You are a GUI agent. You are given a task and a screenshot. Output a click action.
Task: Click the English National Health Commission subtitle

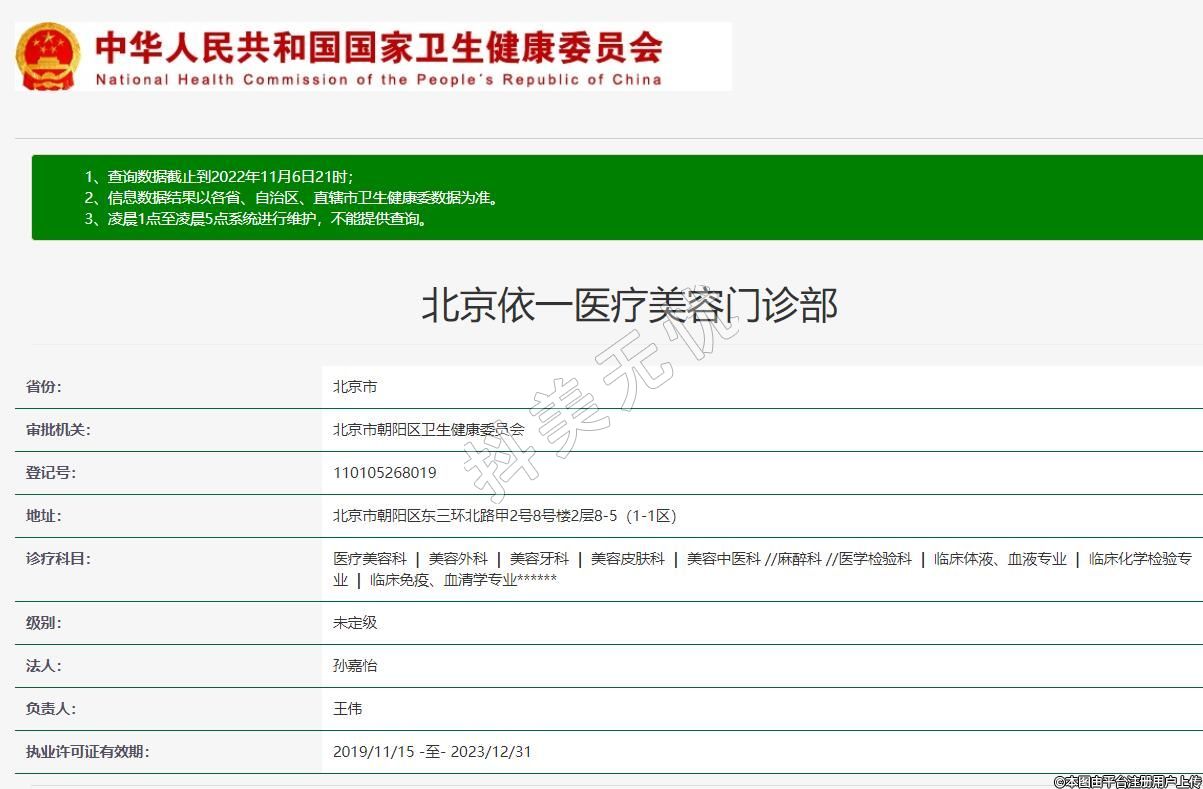(378, 80)
